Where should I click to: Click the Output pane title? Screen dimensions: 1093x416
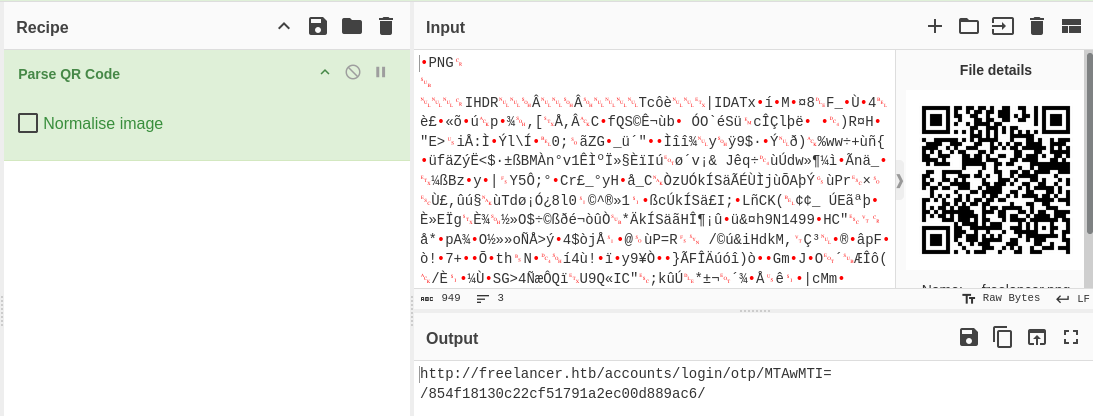tap(452, 338)
